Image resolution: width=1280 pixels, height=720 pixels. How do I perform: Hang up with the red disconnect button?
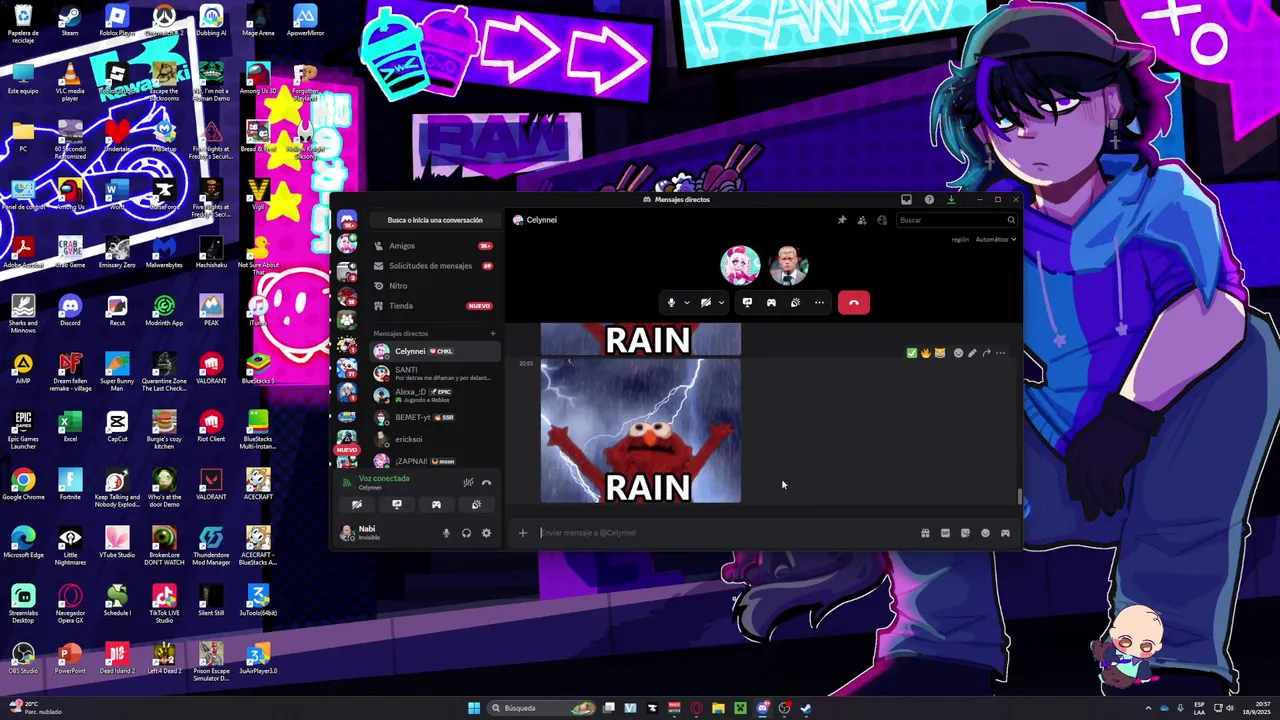point(854,303)
